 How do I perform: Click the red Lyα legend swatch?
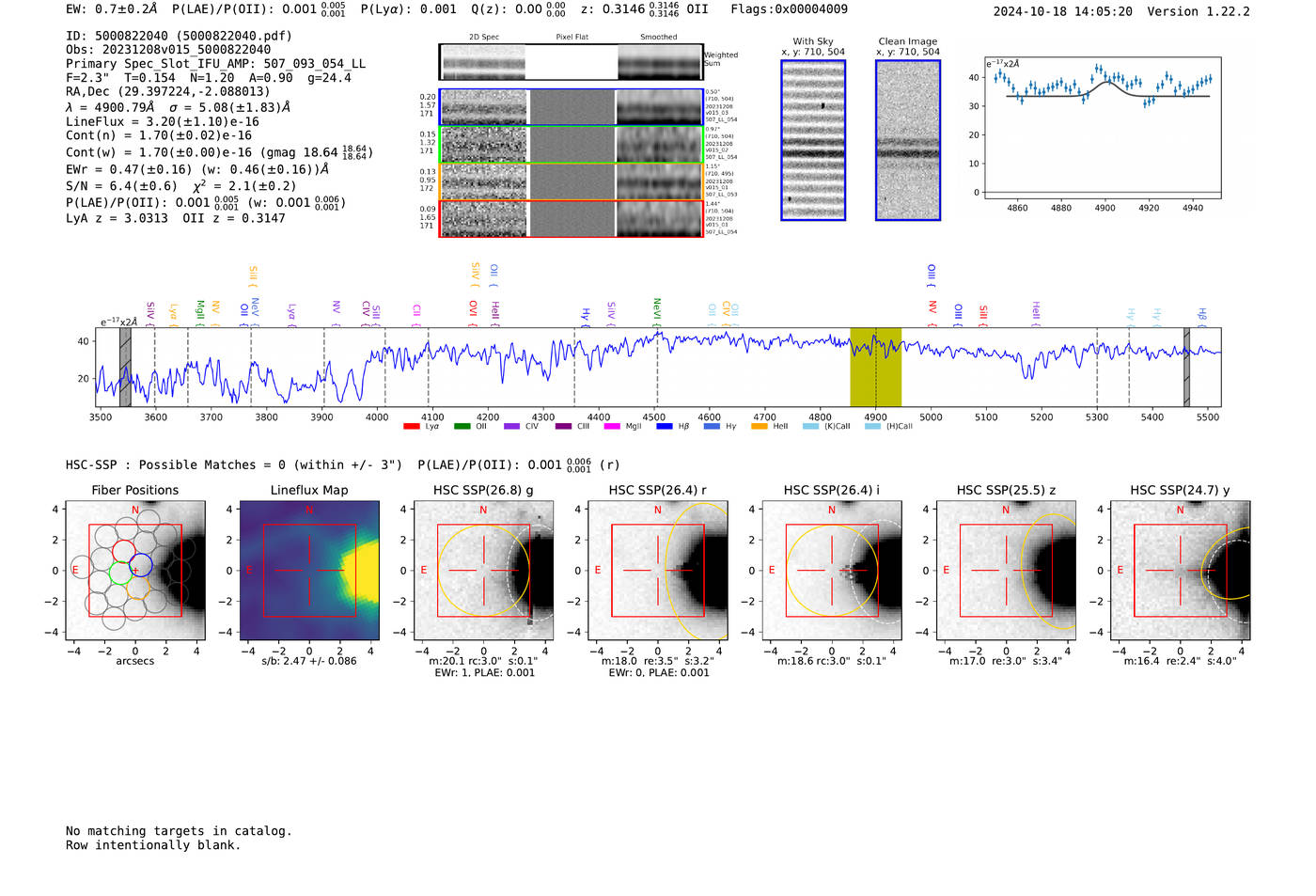coord(411,427)
